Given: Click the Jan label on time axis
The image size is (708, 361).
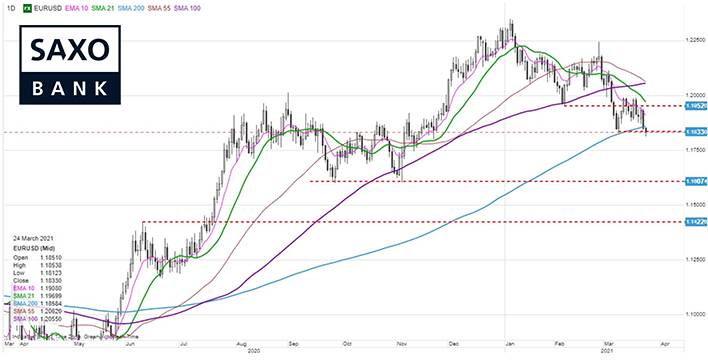Looking at the screenshot, I should pos(510,344).
